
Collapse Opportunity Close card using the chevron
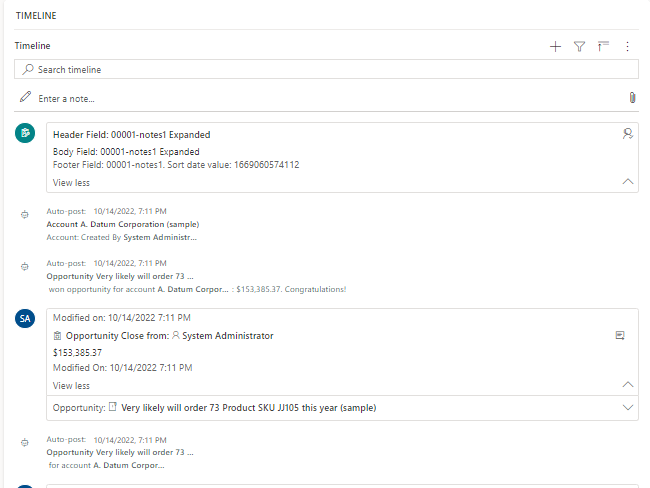(x=627, y=385)
